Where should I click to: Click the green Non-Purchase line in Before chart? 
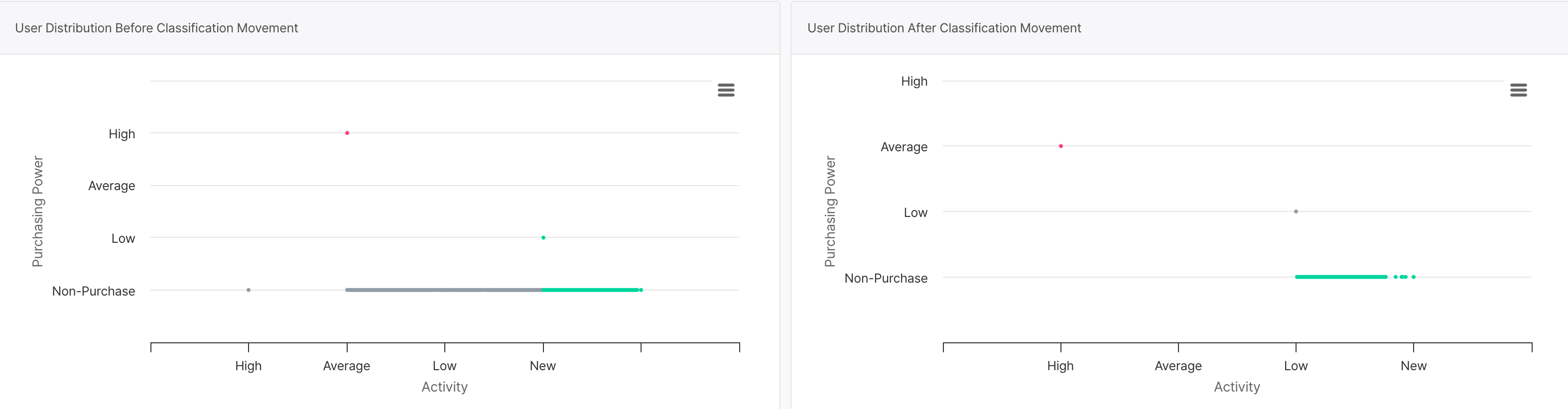(x=589, y=290)
